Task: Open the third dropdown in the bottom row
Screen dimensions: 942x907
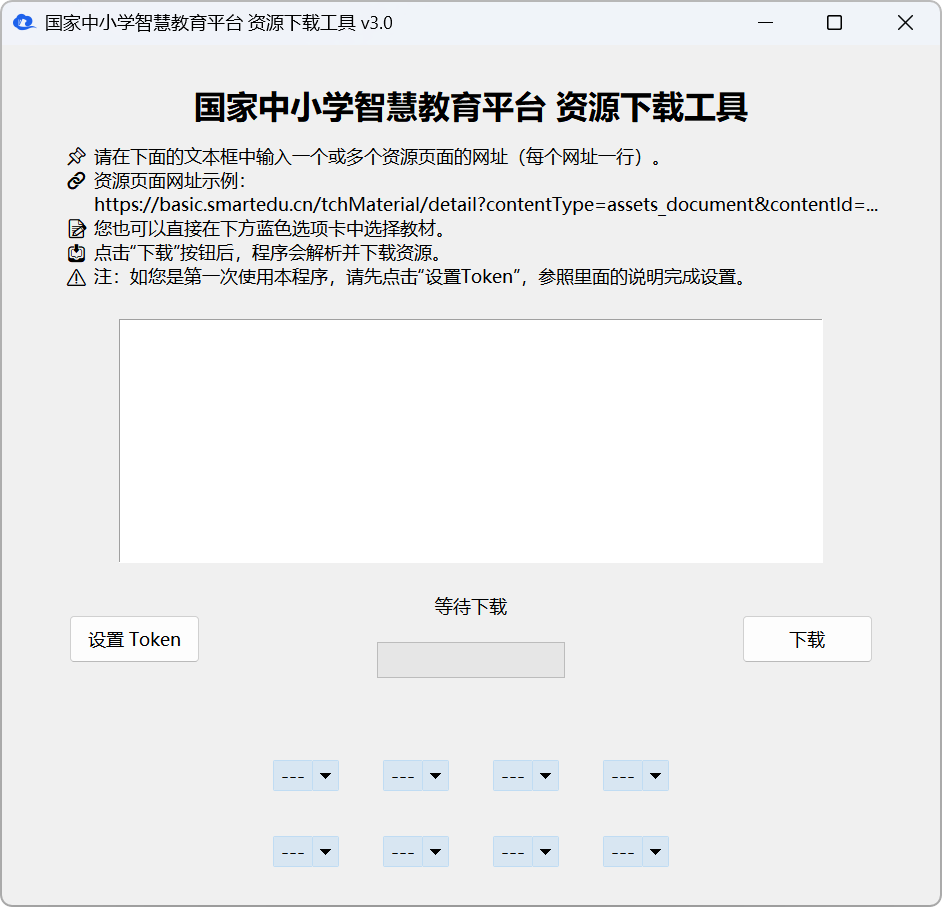Action: tap(525, 851)
